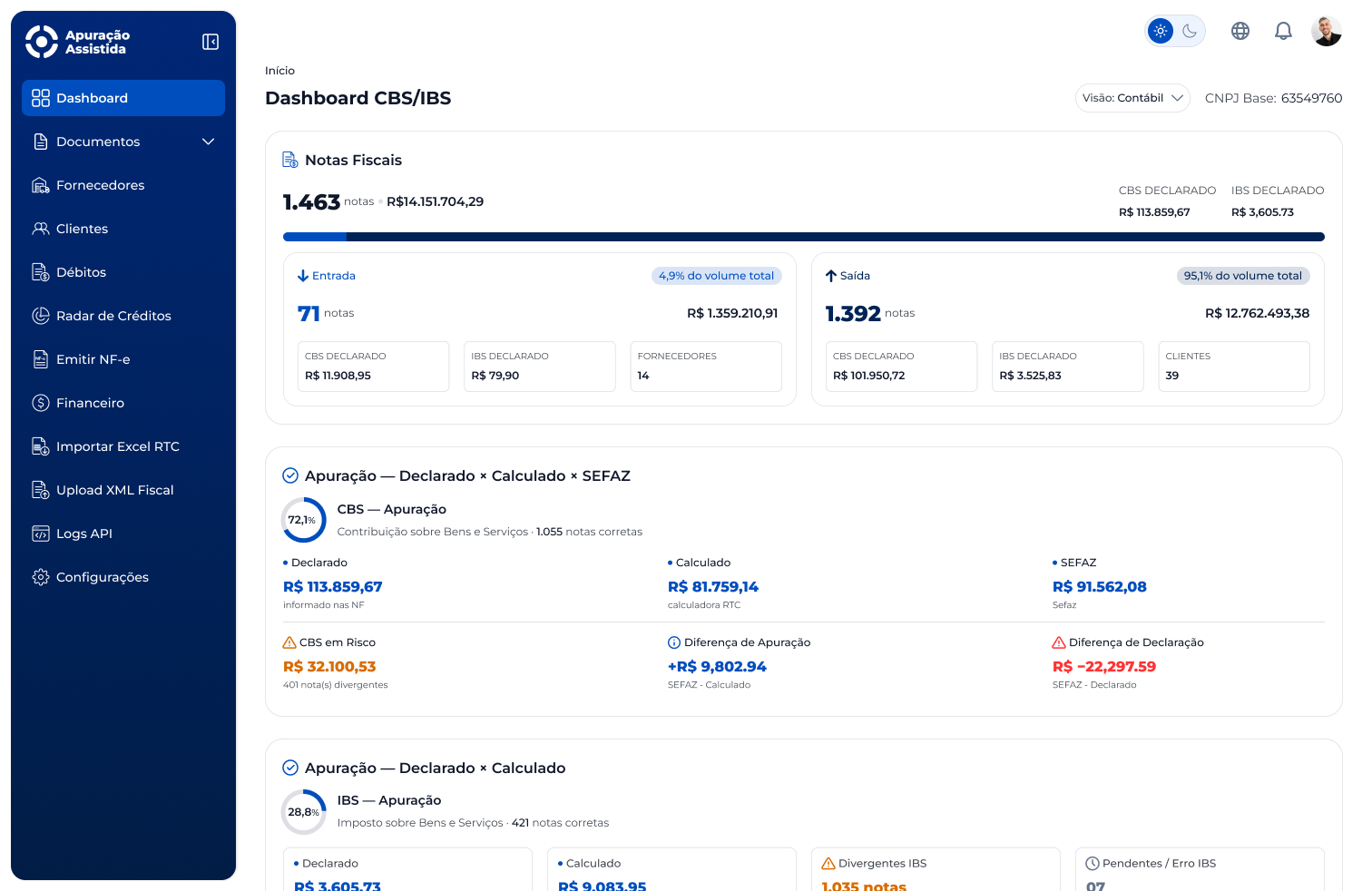Screen dimensions: 1372x891
Task: Click the CLIENTES 39 box
Action: tap(1234, 367)
